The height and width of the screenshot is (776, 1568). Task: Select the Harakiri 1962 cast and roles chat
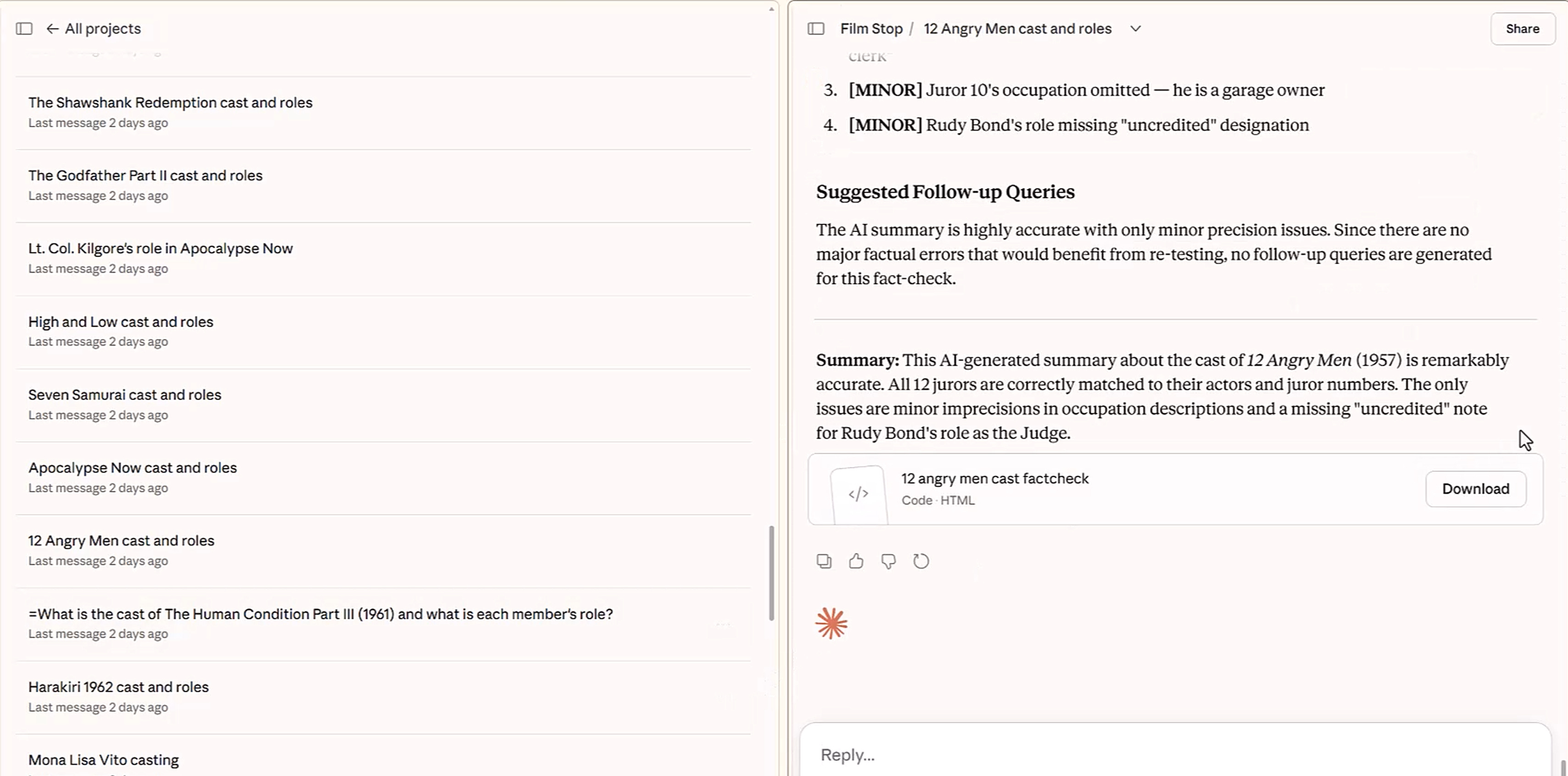click(x=118, y=687)
